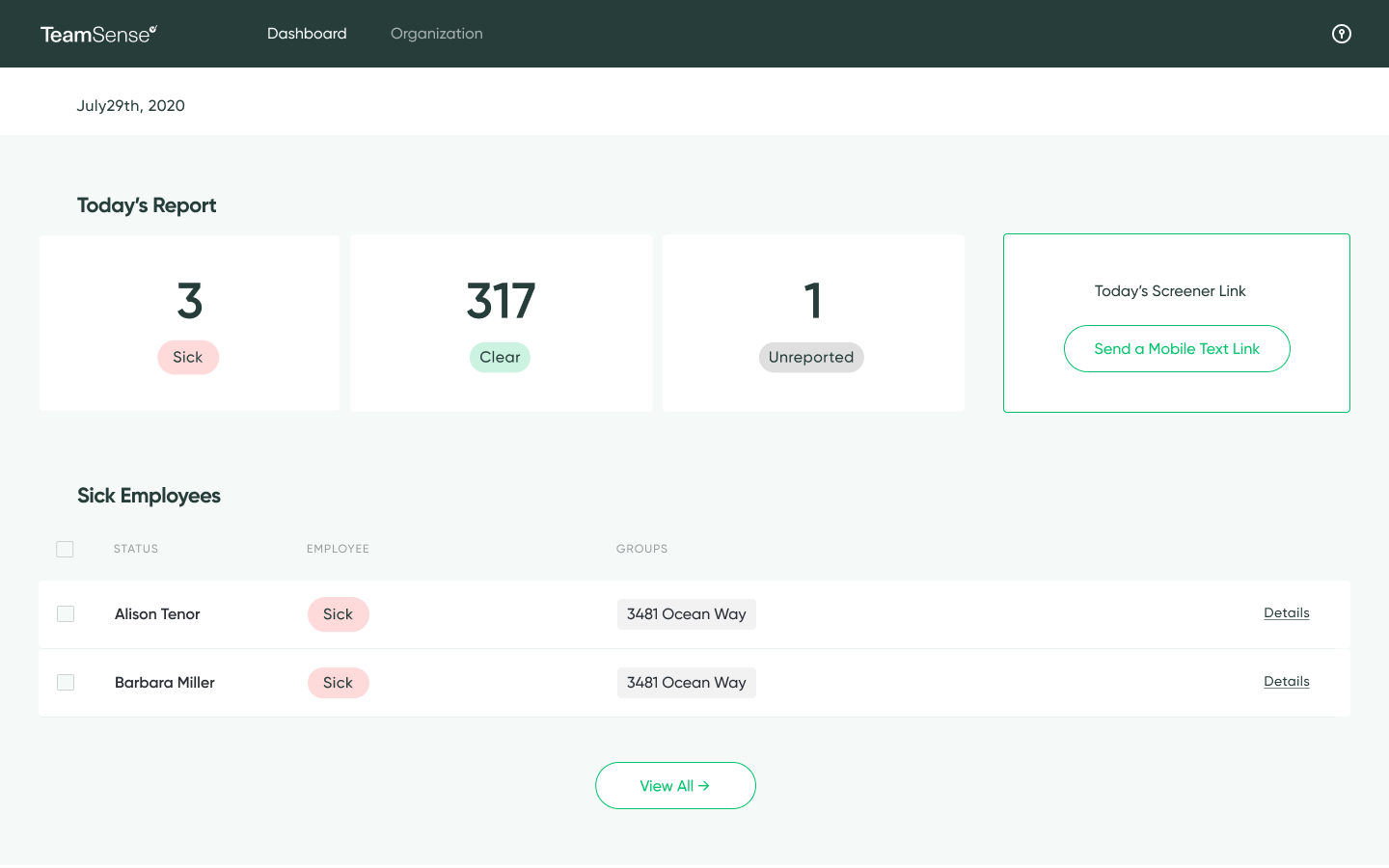
Task: Click the Today's Report heading
Action: (x=147, y=205)
